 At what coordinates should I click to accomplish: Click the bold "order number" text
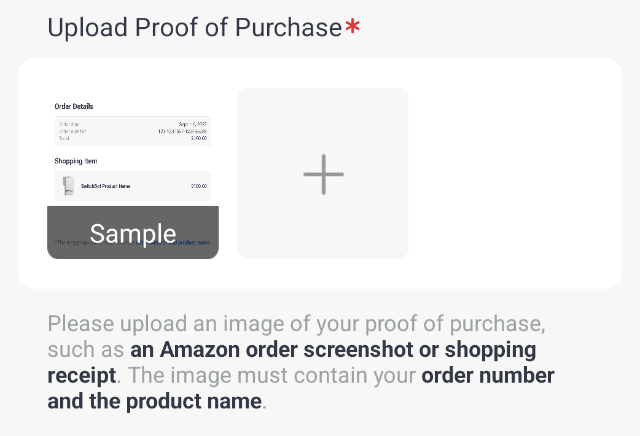(488, 377)
